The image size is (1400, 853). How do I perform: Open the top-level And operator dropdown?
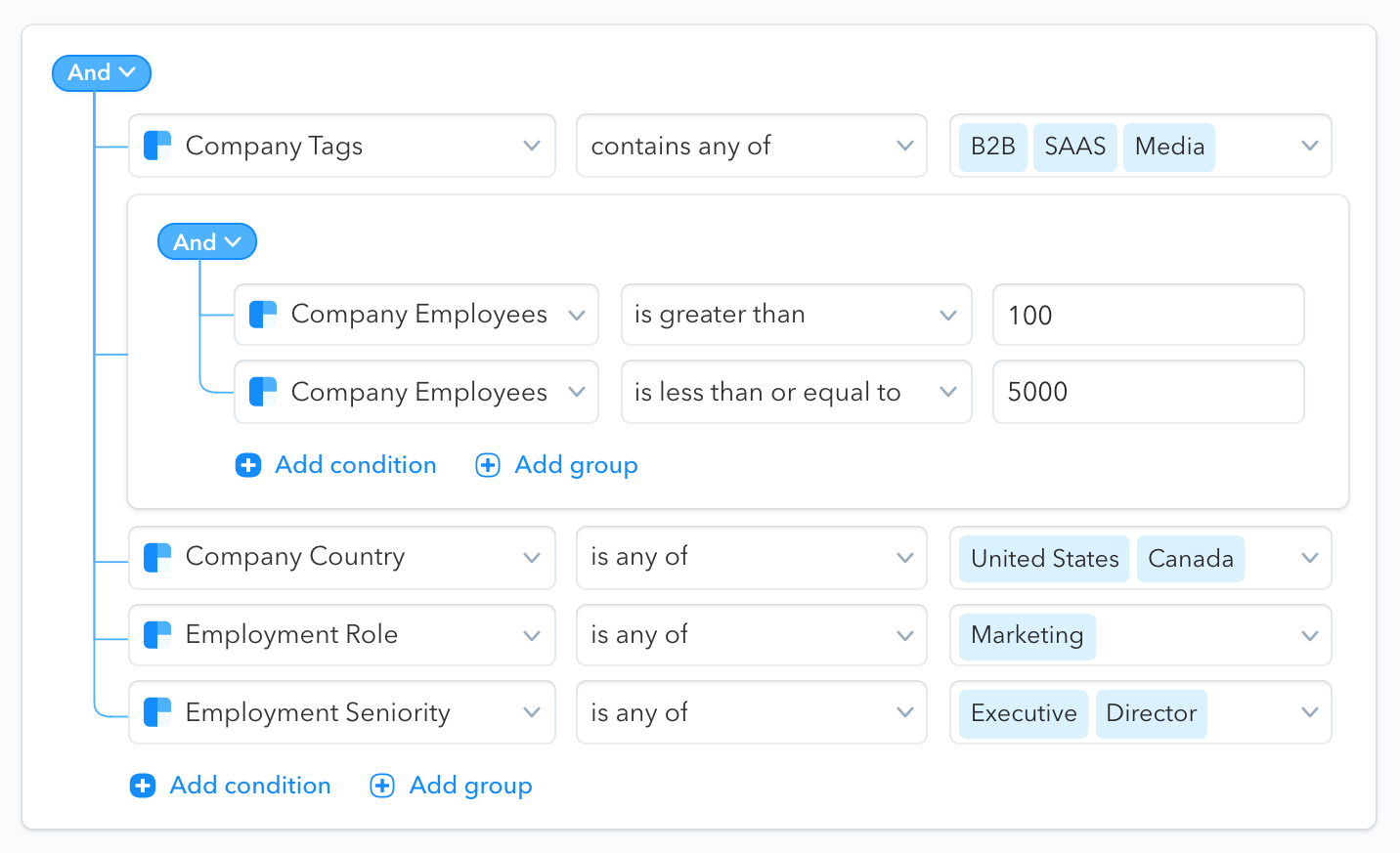pyautogui.click(x=102, y=73)
